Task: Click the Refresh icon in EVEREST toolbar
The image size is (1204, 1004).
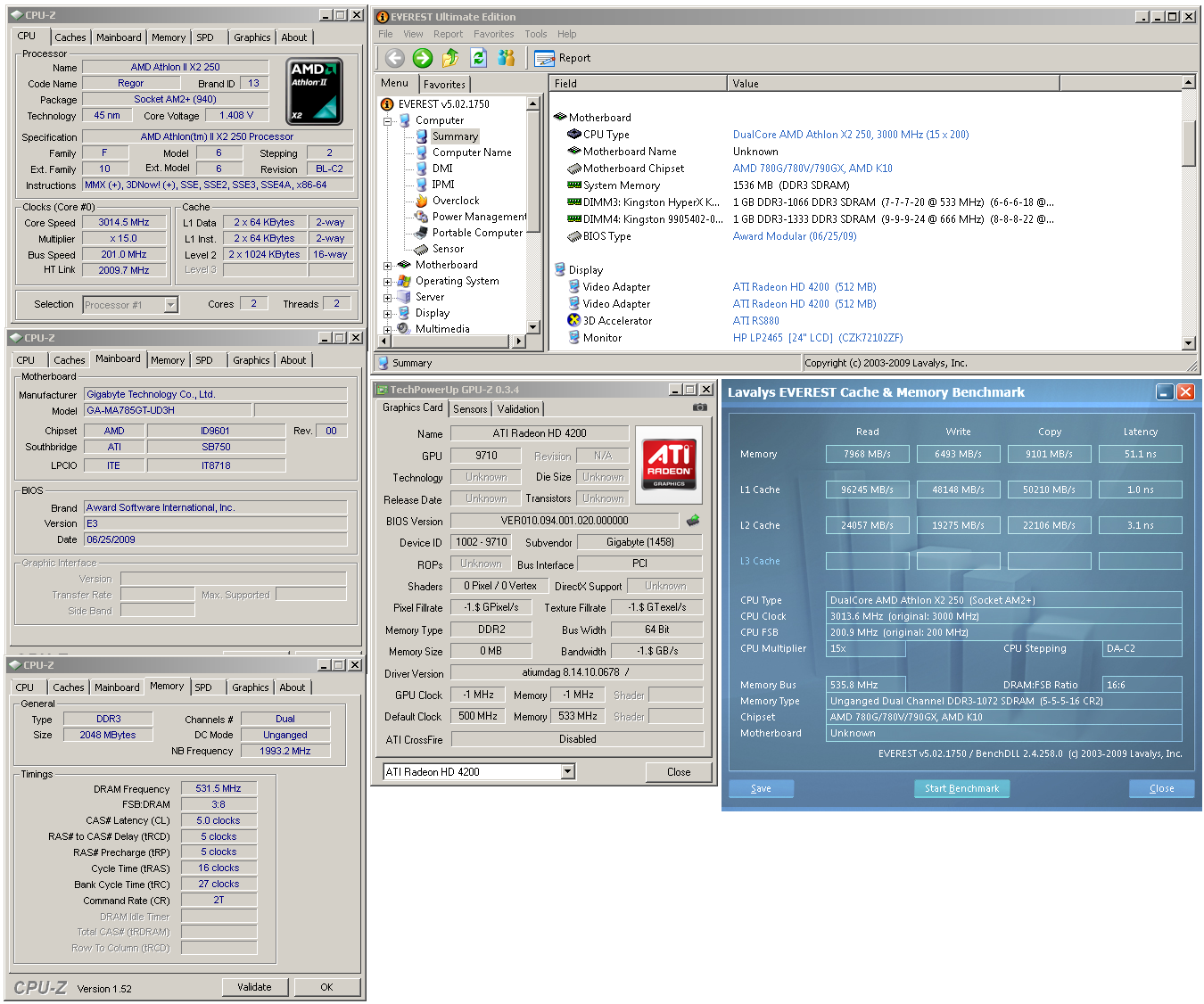Action: click(479, 58)
